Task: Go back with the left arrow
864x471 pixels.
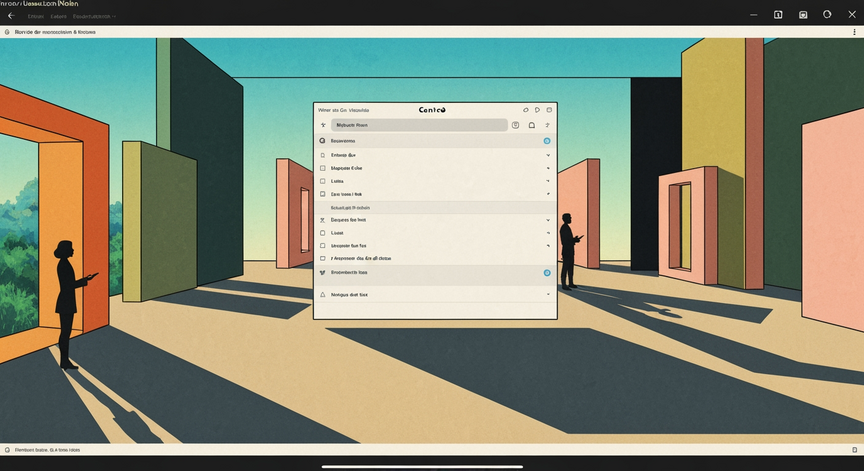Action: pos(11,16)
